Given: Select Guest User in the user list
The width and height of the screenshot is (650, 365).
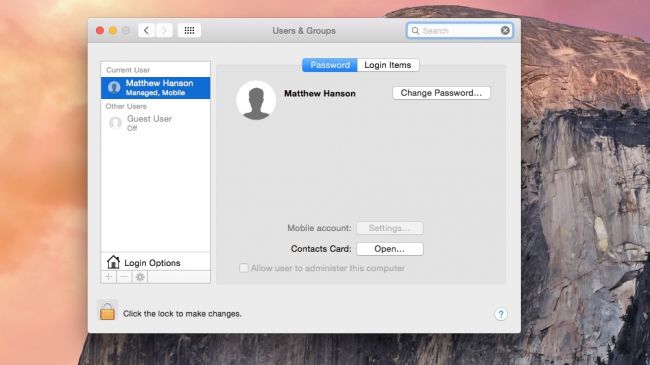Looking at the screenshot, I should tap(155, 123).
